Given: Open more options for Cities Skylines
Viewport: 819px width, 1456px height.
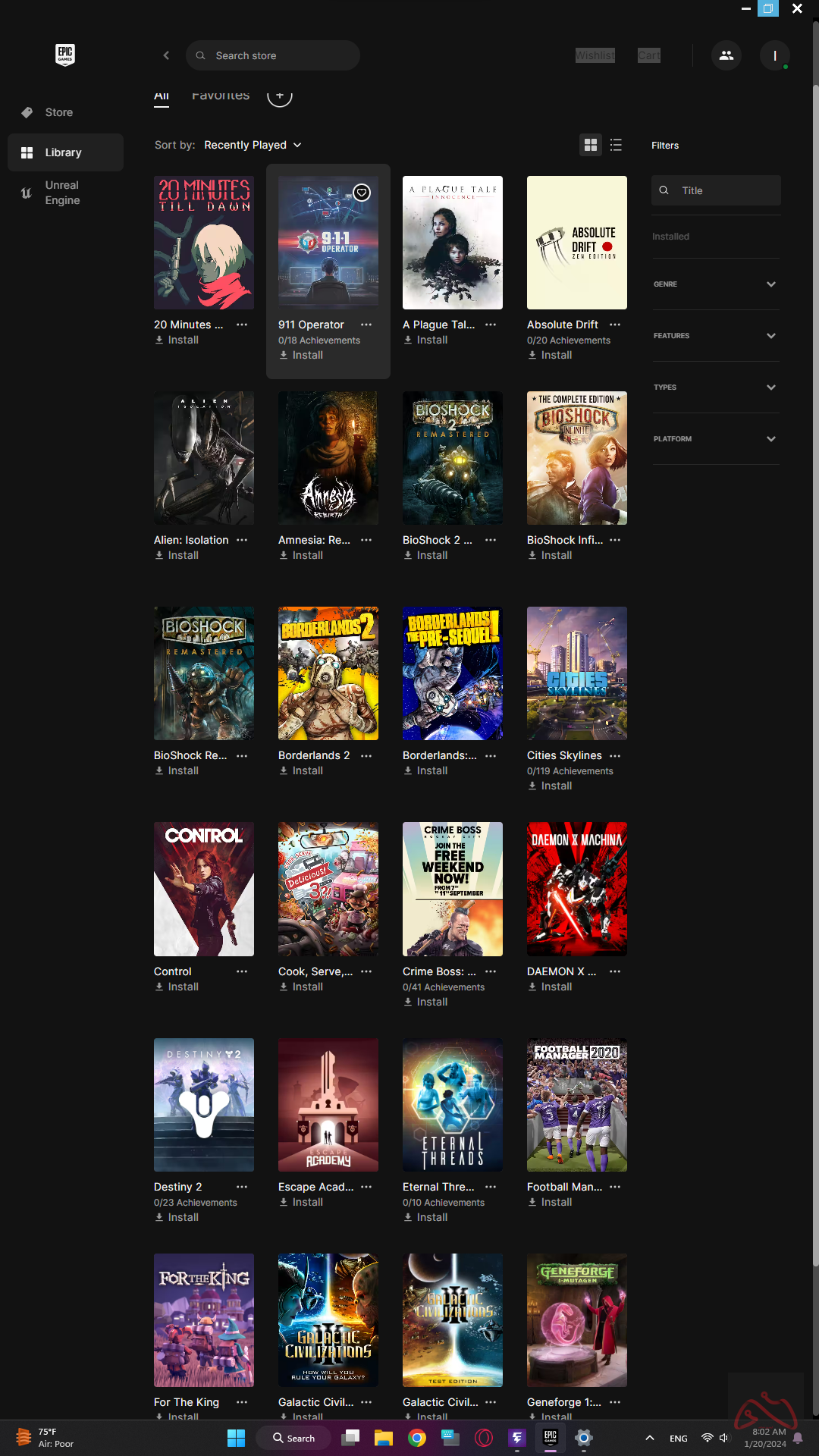Looking at the screenshot, I should pyautogui.click(x=614, y=755).
